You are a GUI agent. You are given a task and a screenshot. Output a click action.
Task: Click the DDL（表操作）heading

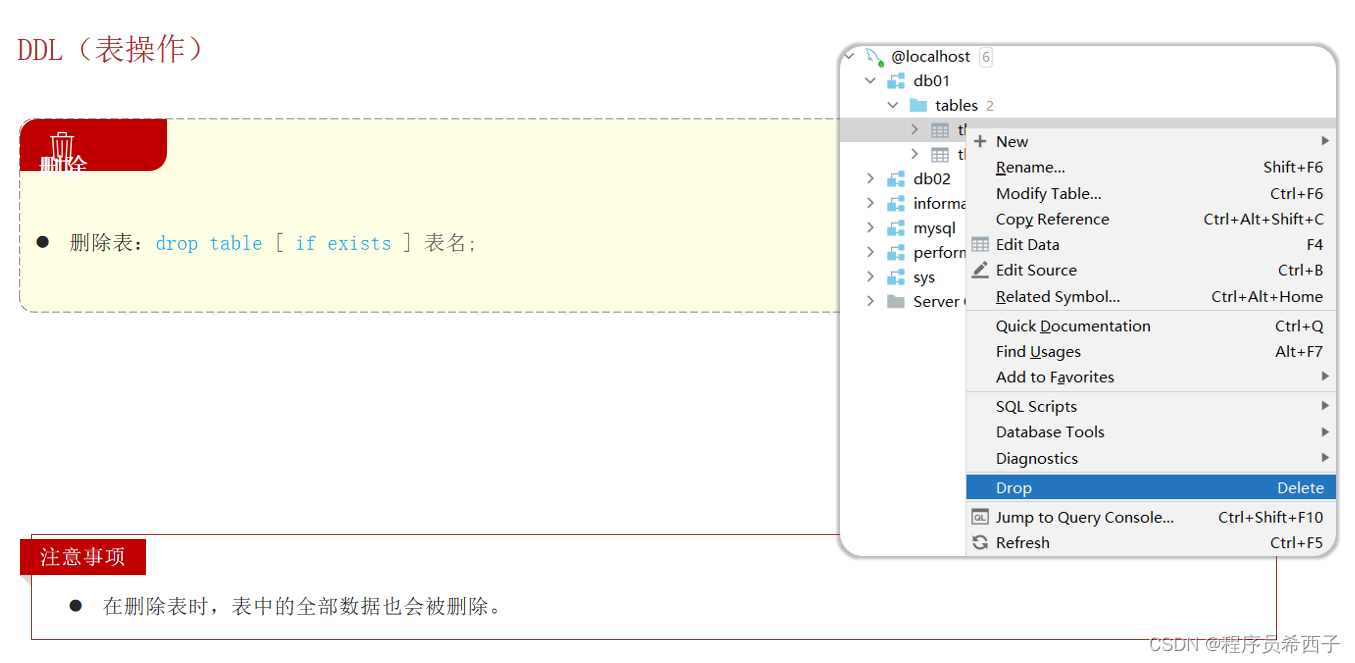111,49
